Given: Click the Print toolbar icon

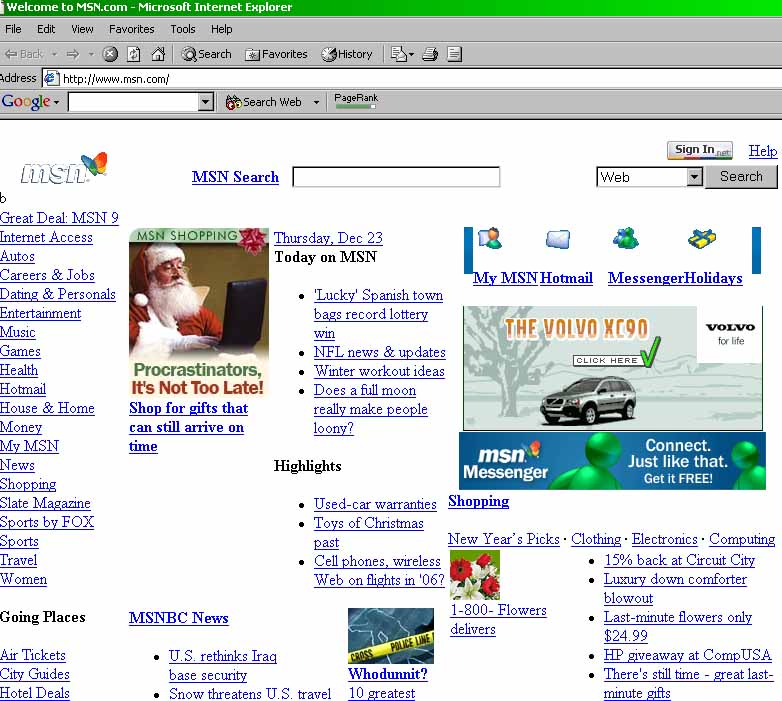Looking at the screenshot, I should [430, 54].
